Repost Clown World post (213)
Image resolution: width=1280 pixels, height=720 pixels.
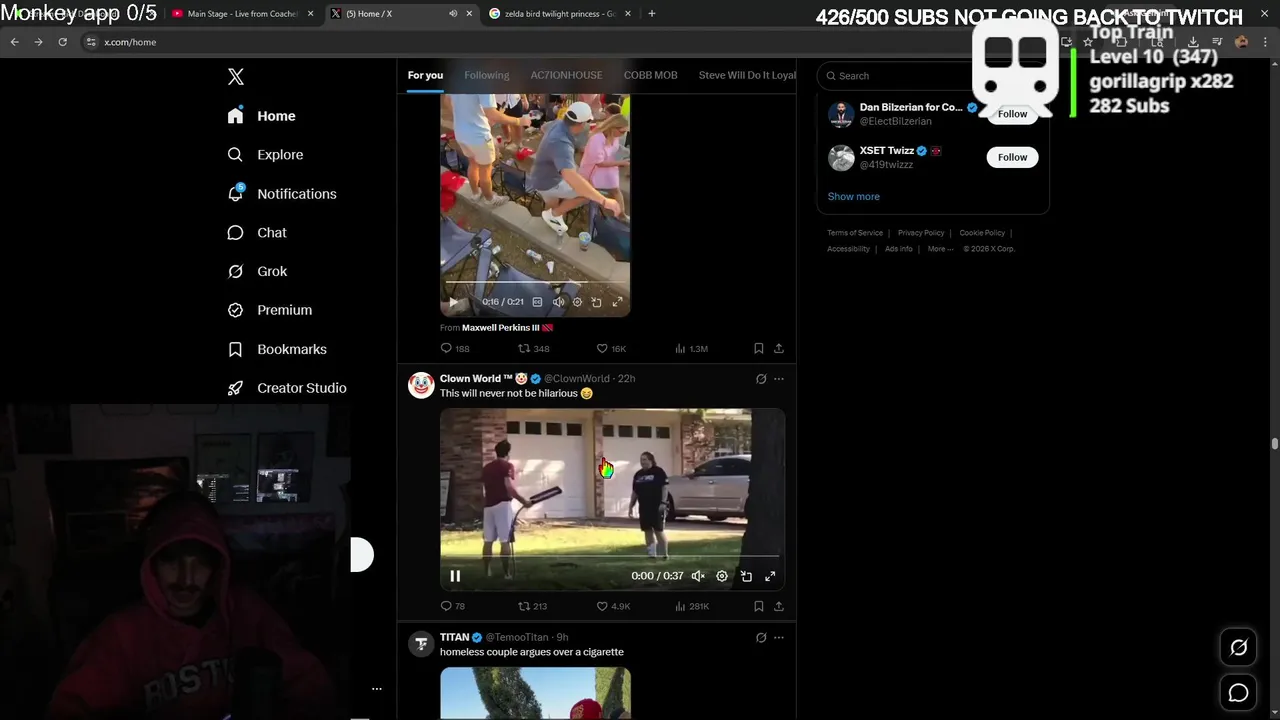tap(532, 606)
